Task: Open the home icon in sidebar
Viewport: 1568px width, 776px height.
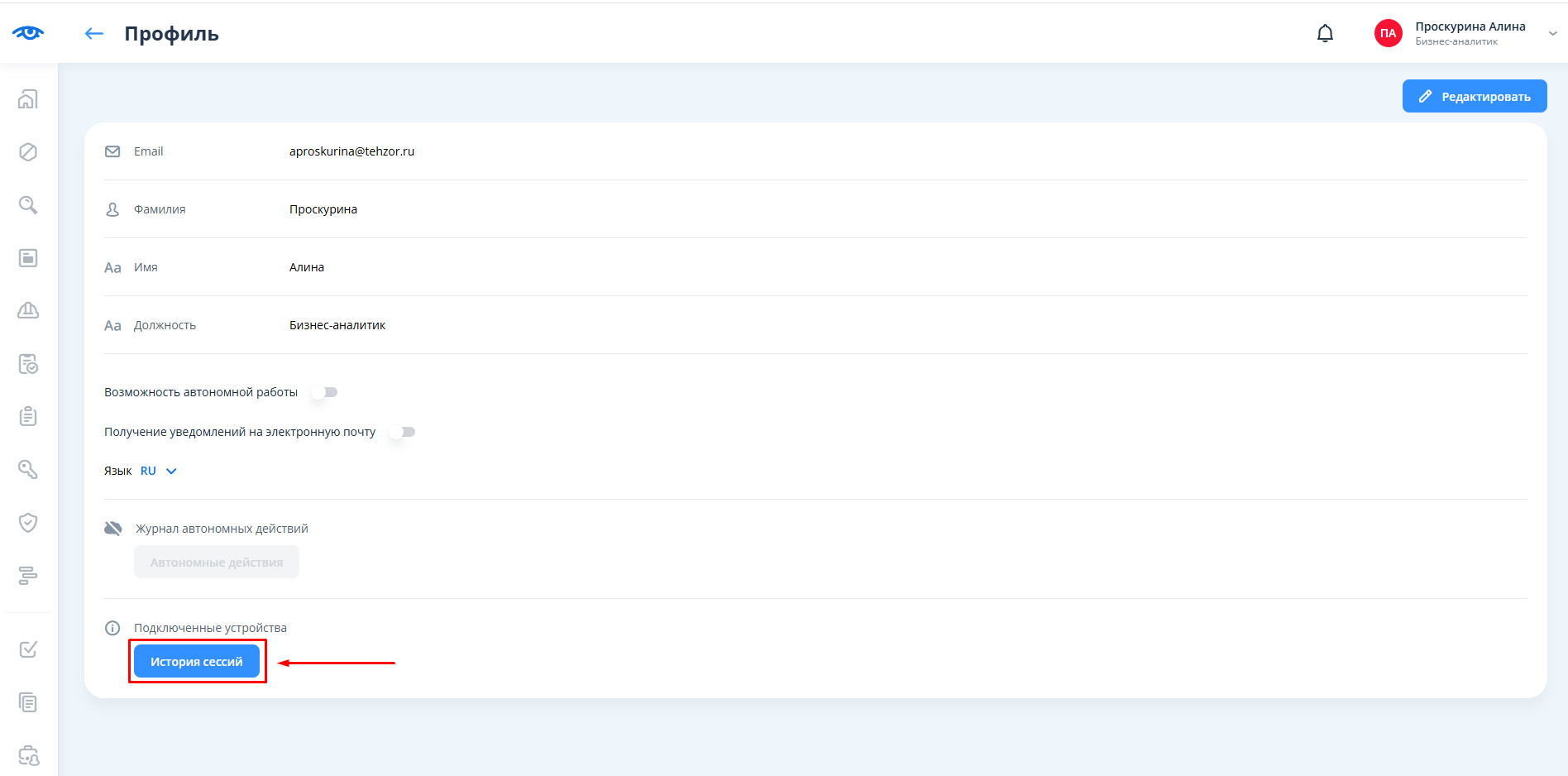Action: point(28,99)
